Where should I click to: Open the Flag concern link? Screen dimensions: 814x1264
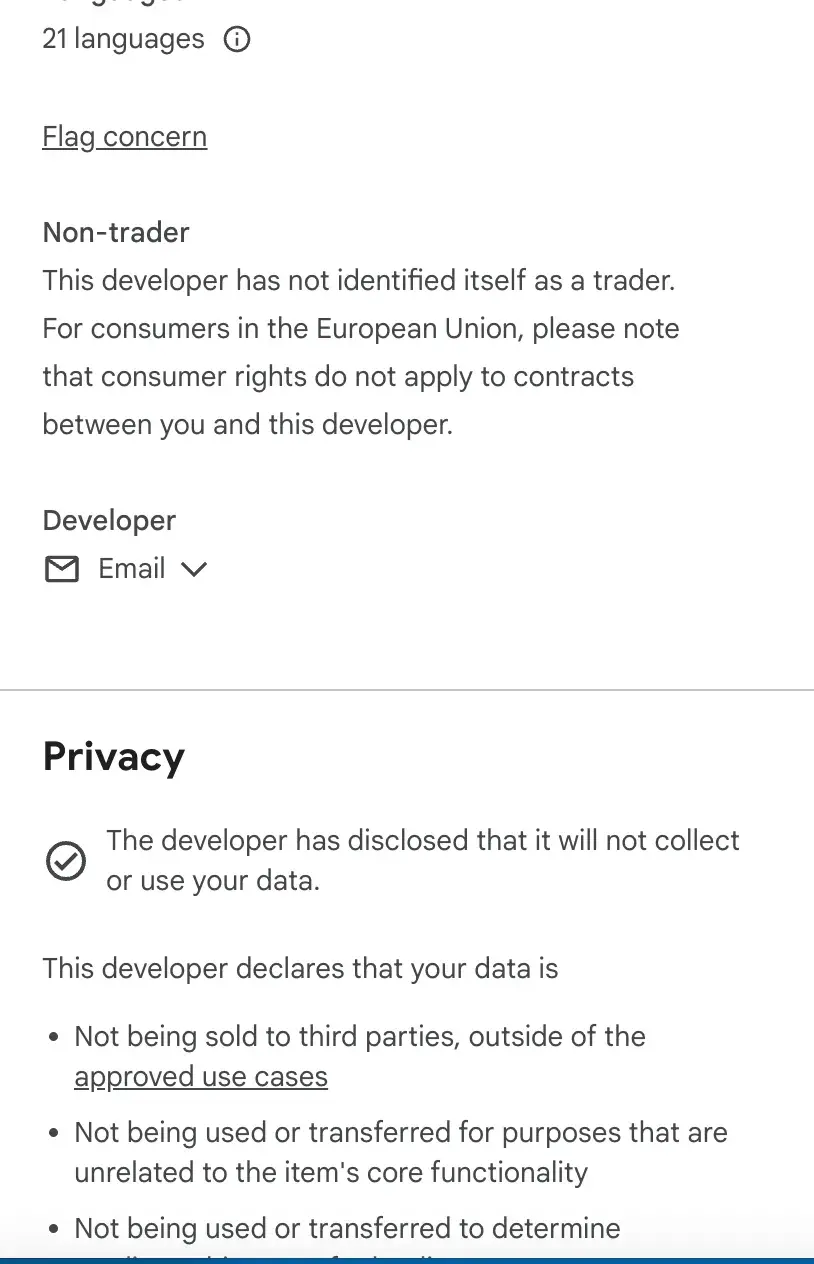click(x=124, y=137)
